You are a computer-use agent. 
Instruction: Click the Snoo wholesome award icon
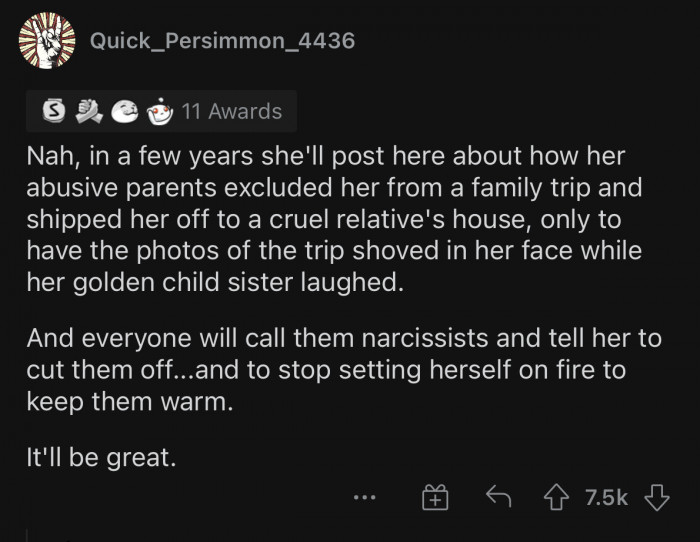[158, 112]
